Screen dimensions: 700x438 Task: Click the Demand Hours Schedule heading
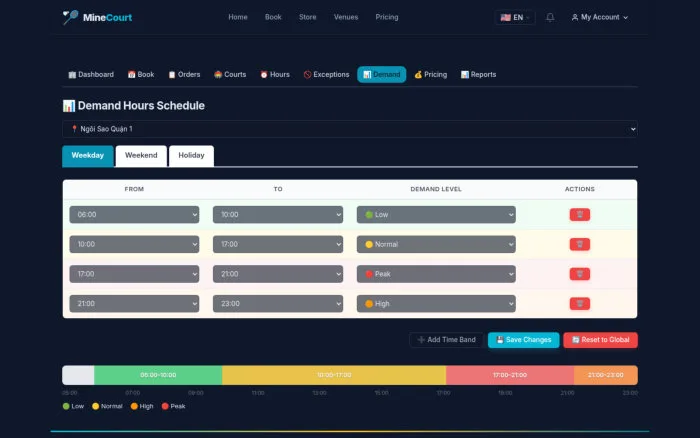(x=134, y=106)
